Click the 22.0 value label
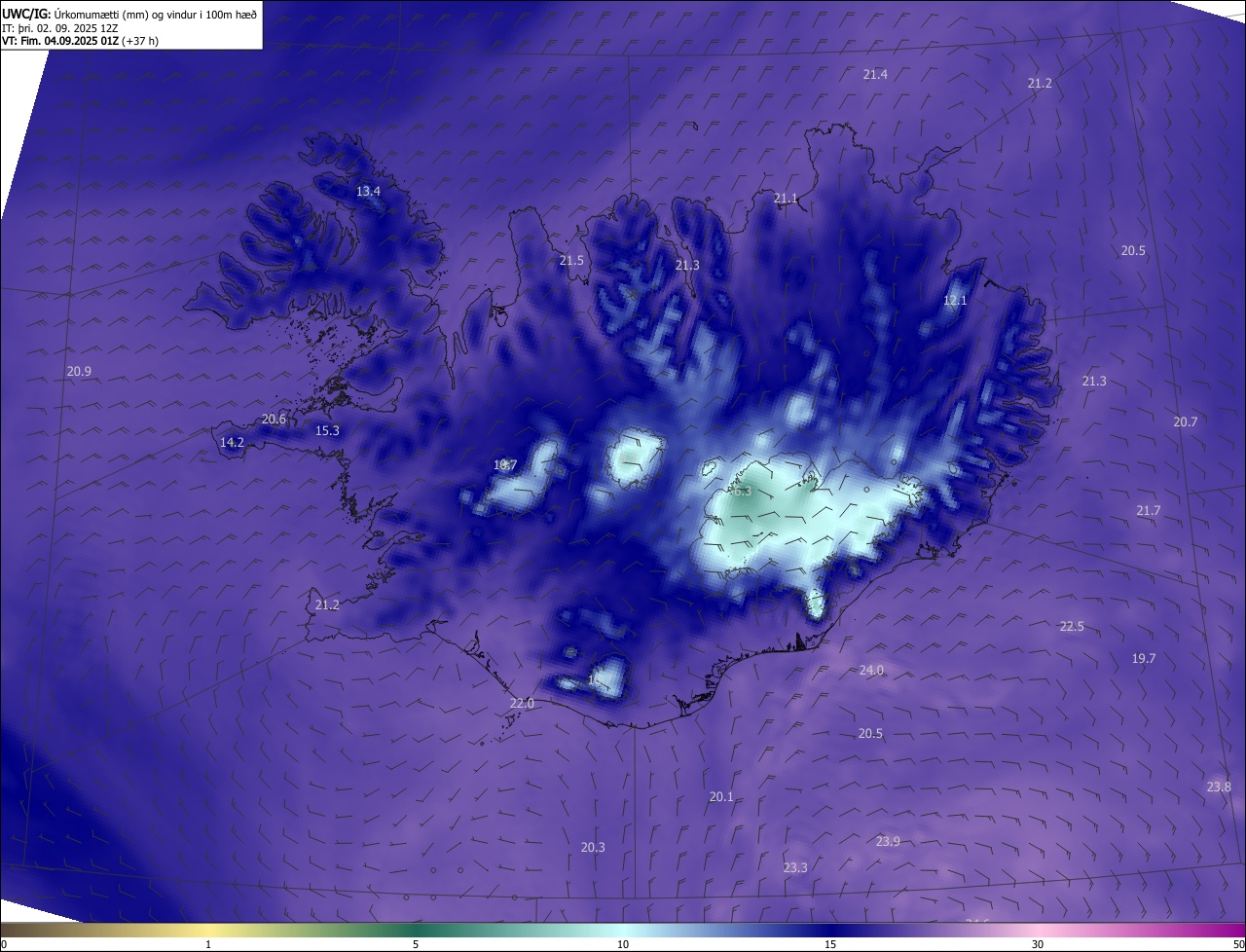Image resolution: width=1246 pixels, height=952 pixels. (522, 703)
